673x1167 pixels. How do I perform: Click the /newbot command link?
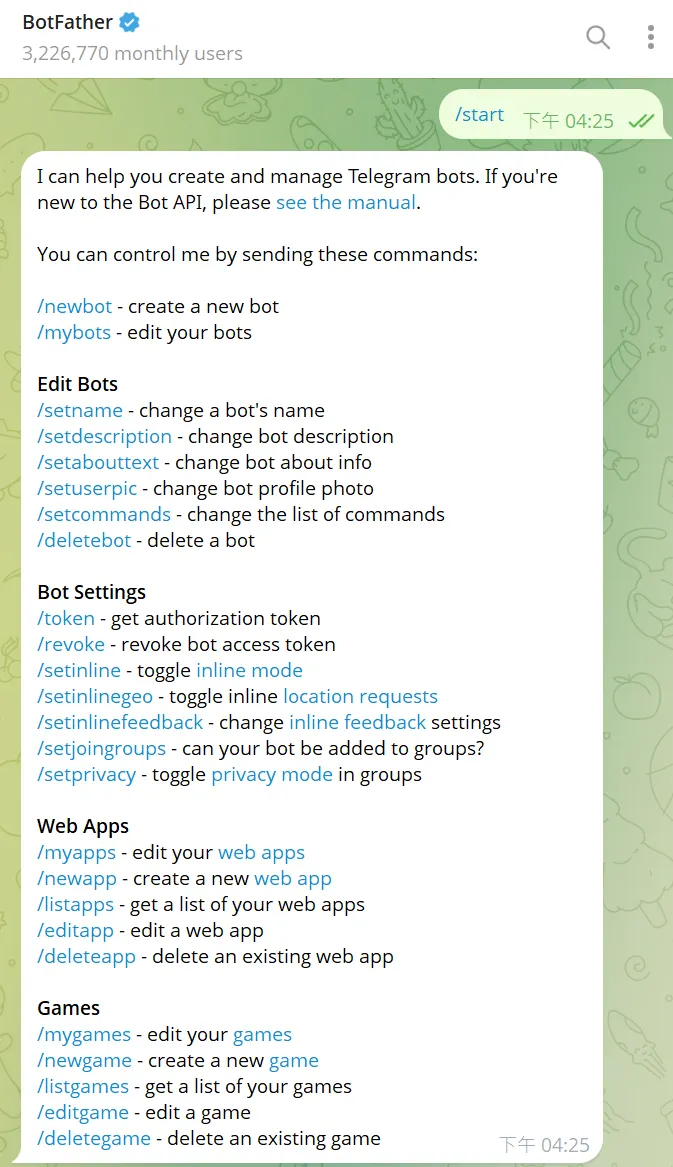(74, 306)
